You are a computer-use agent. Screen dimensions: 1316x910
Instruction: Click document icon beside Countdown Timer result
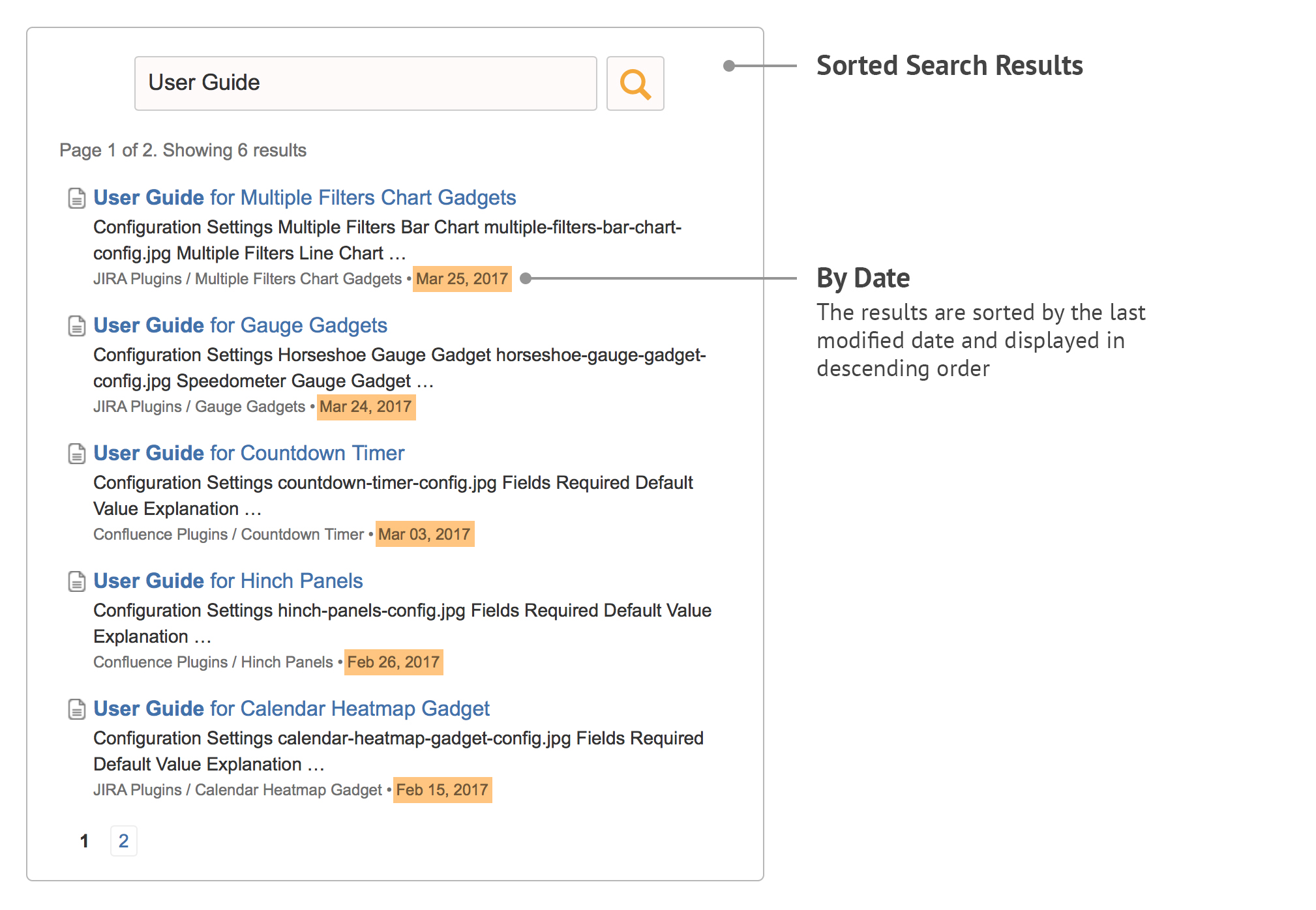(77, 454)
